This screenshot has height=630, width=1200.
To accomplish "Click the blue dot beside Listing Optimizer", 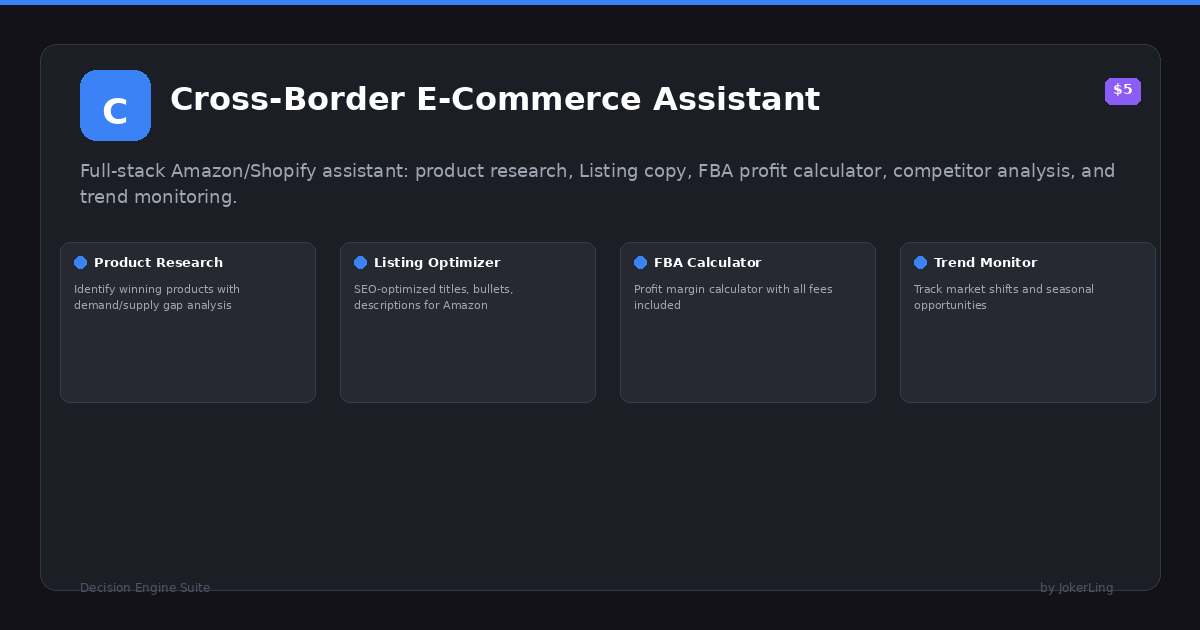I will click(x=360, y=263).
